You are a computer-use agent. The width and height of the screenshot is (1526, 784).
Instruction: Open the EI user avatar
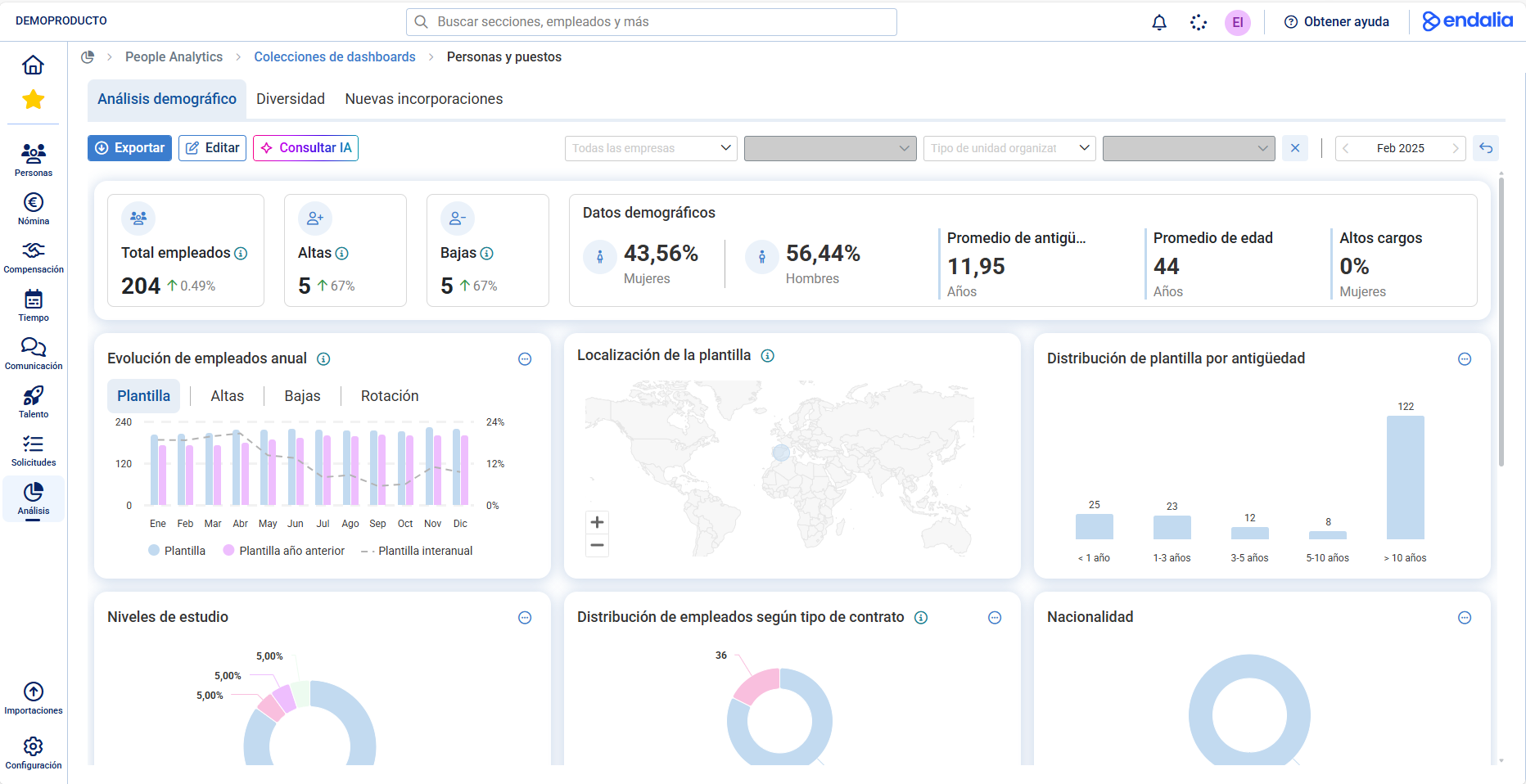click(x=1238, y=22)
